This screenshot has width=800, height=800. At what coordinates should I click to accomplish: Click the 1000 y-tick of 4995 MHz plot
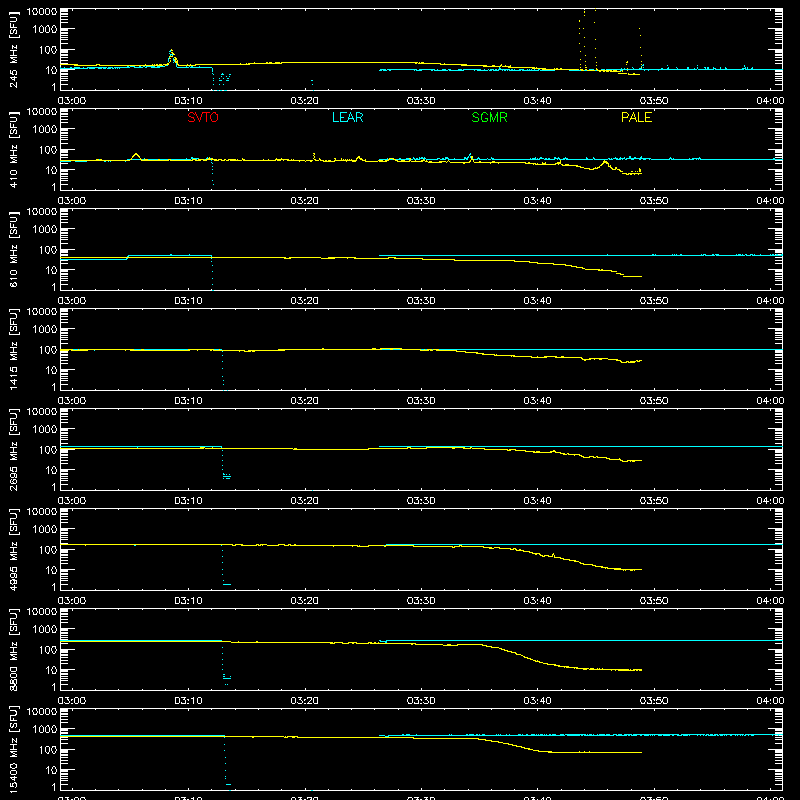45,530
